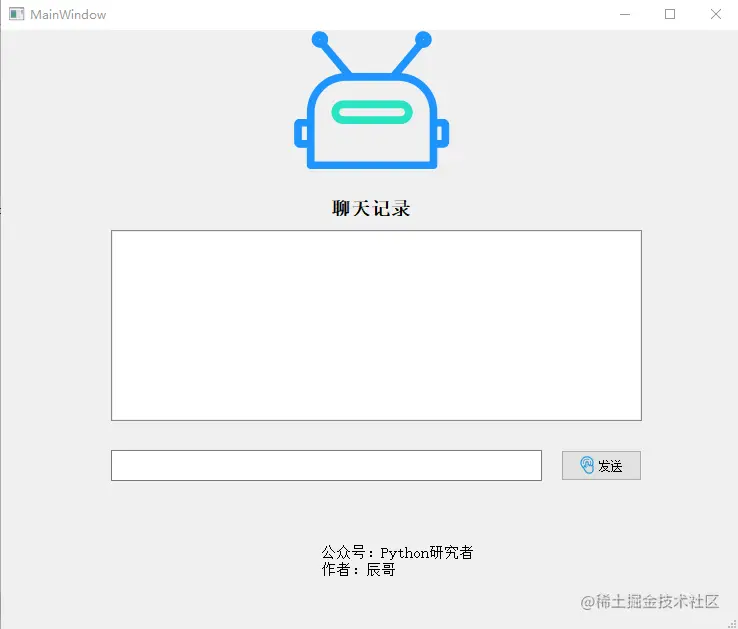738x629 pixels.
Task: Click the finger-tap icon on the send button
Action: coord(587,465)
